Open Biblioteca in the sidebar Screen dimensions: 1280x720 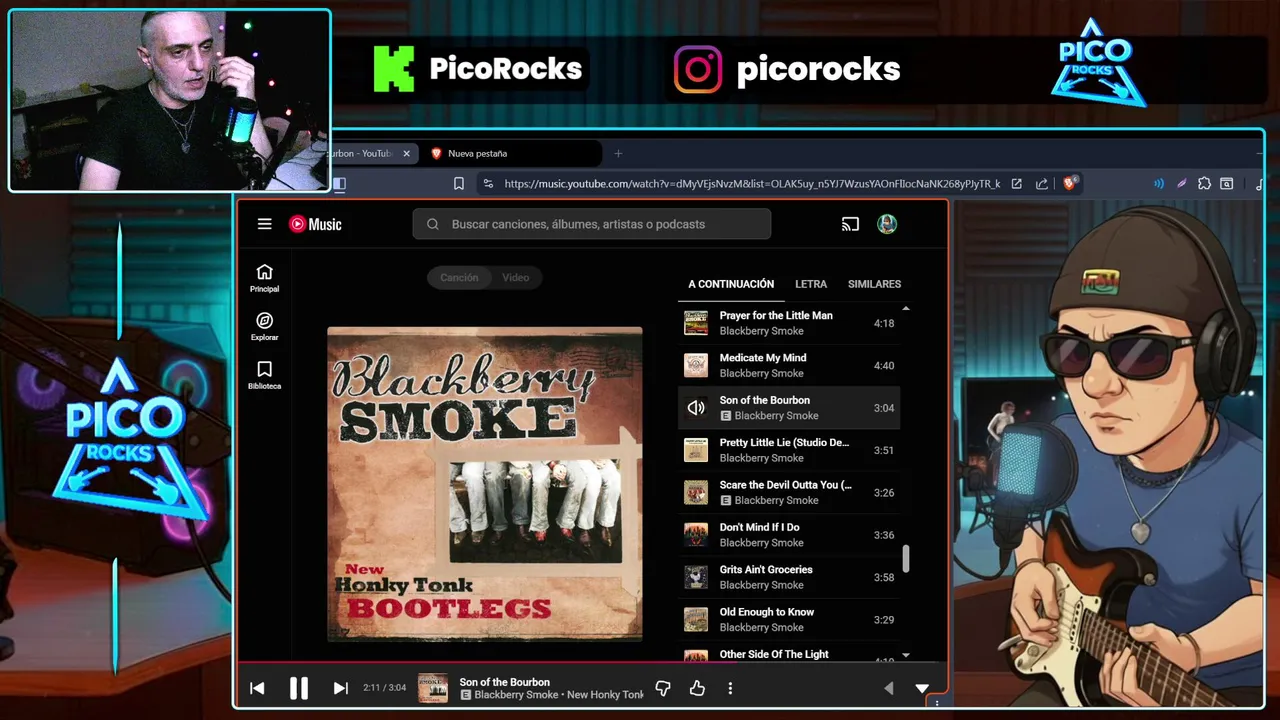coord(264,375)
